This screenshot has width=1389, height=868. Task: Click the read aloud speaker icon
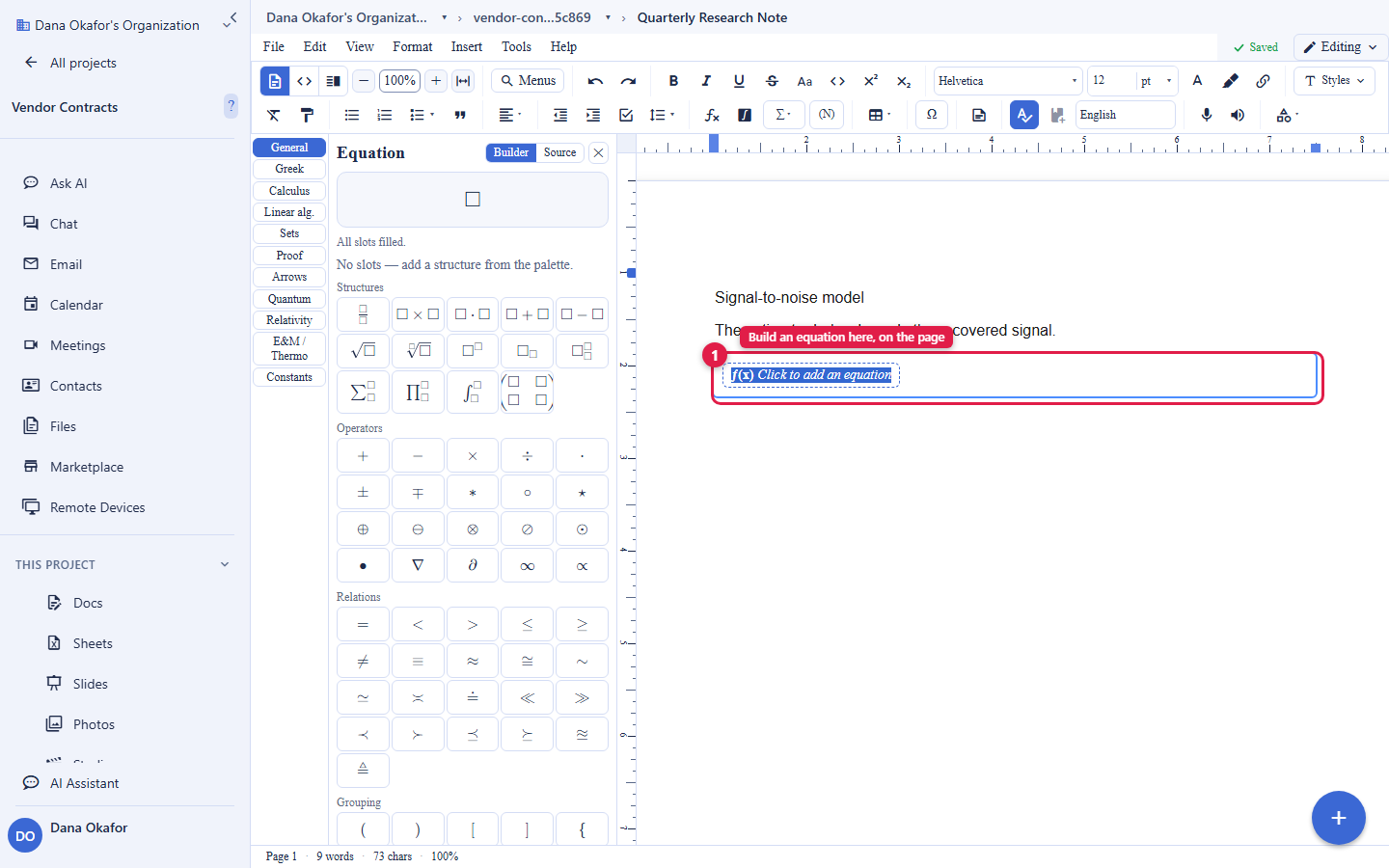1238,115
